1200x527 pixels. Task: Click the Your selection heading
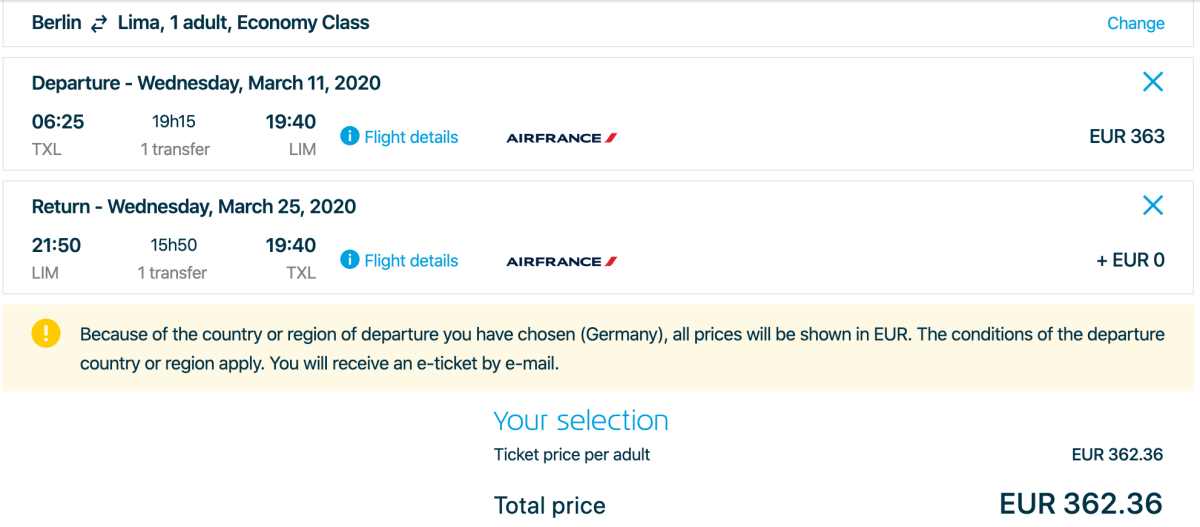click(581, 421)
